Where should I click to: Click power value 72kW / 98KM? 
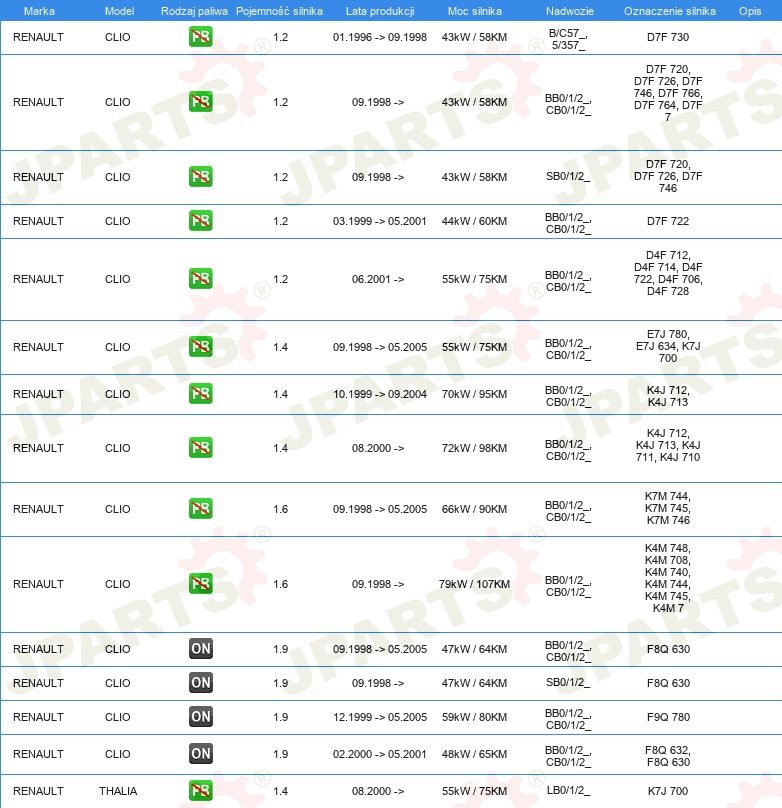pos(474,448)
